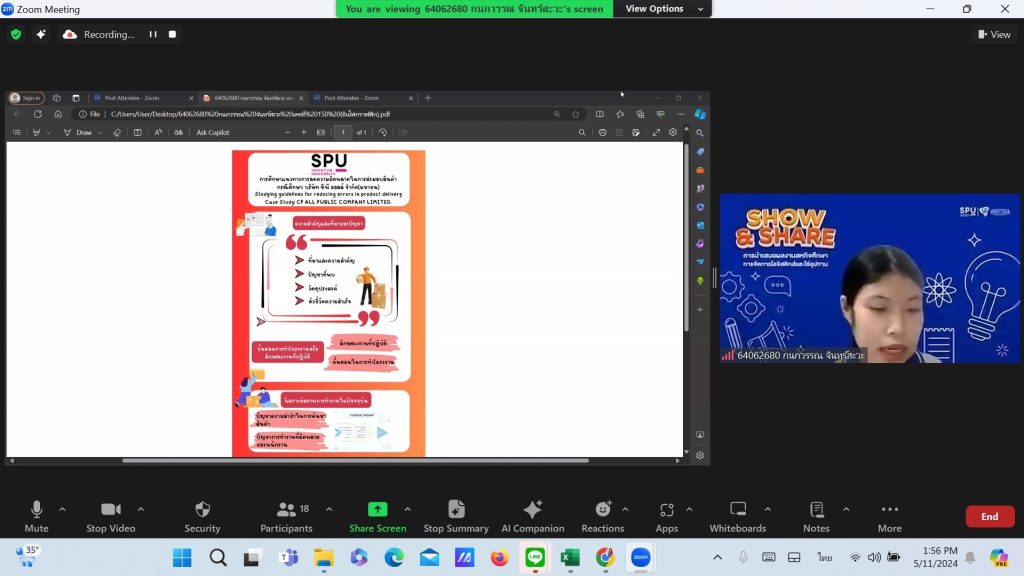Open LINE from the Windows taskbar
Viewport: 1024px width, 576px height.
pyautogui.click(x=535, y=557)
